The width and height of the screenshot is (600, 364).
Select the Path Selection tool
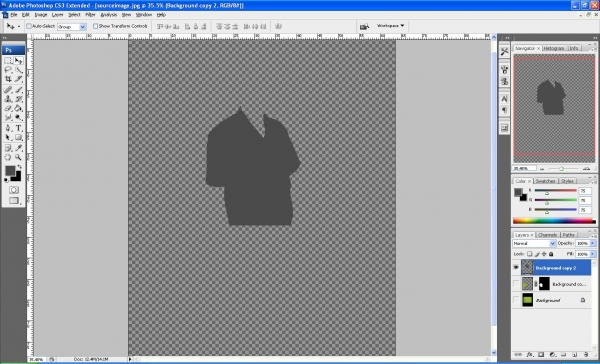(8, 137)
